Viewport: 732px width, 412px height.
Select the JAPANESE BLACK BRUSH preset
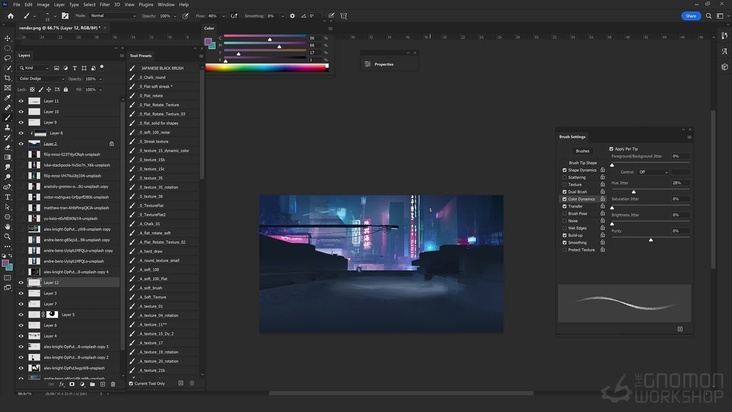pos(164,68)
